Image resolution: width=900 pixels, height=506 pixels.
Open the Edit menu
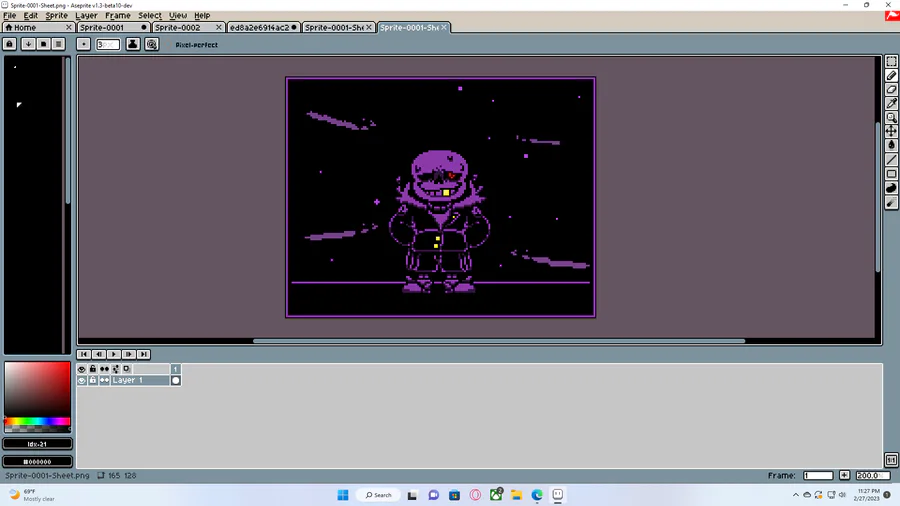[30, 15]
